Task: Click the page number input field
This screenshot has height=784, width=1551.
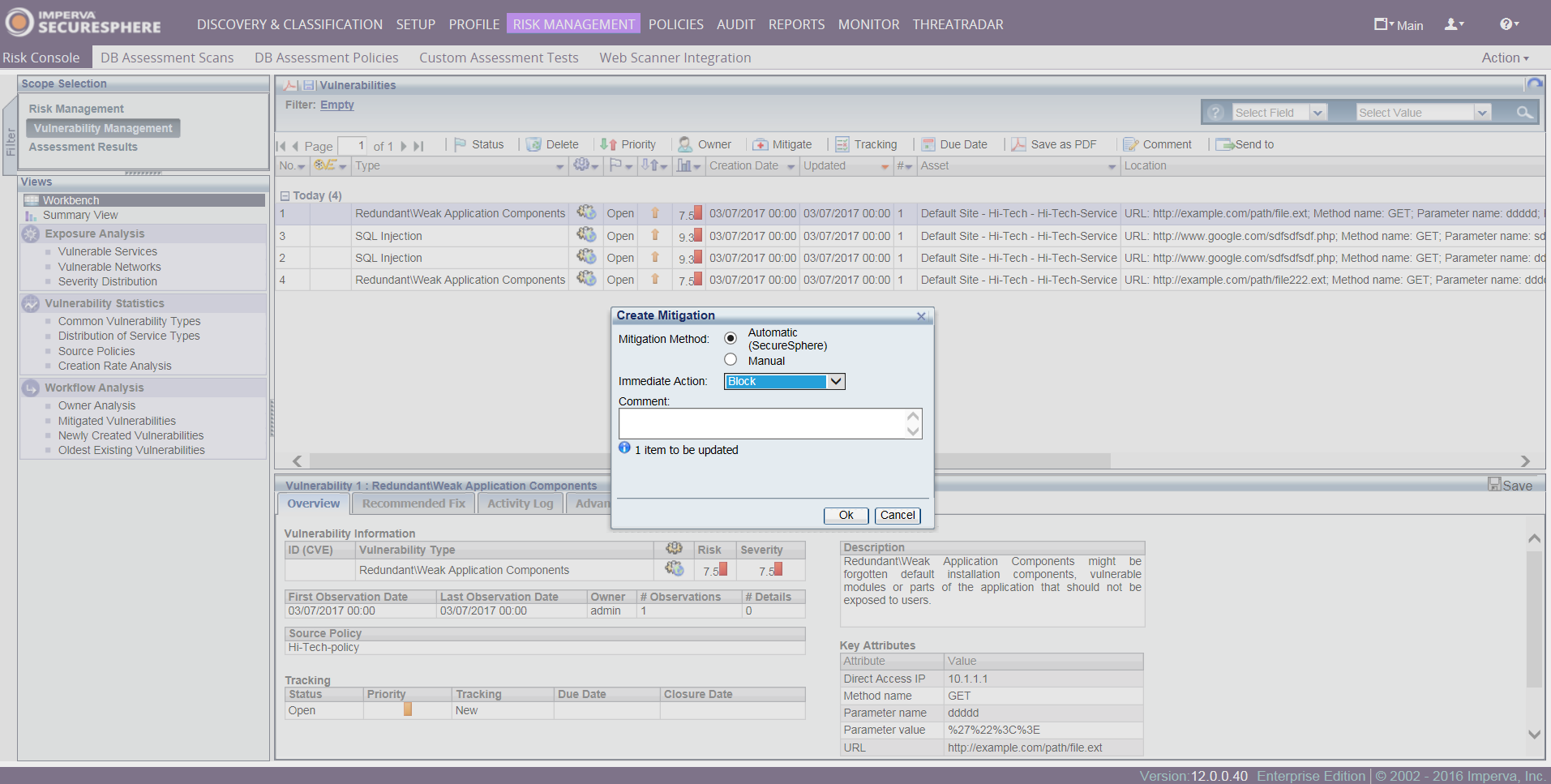Action: pos(352,146)
